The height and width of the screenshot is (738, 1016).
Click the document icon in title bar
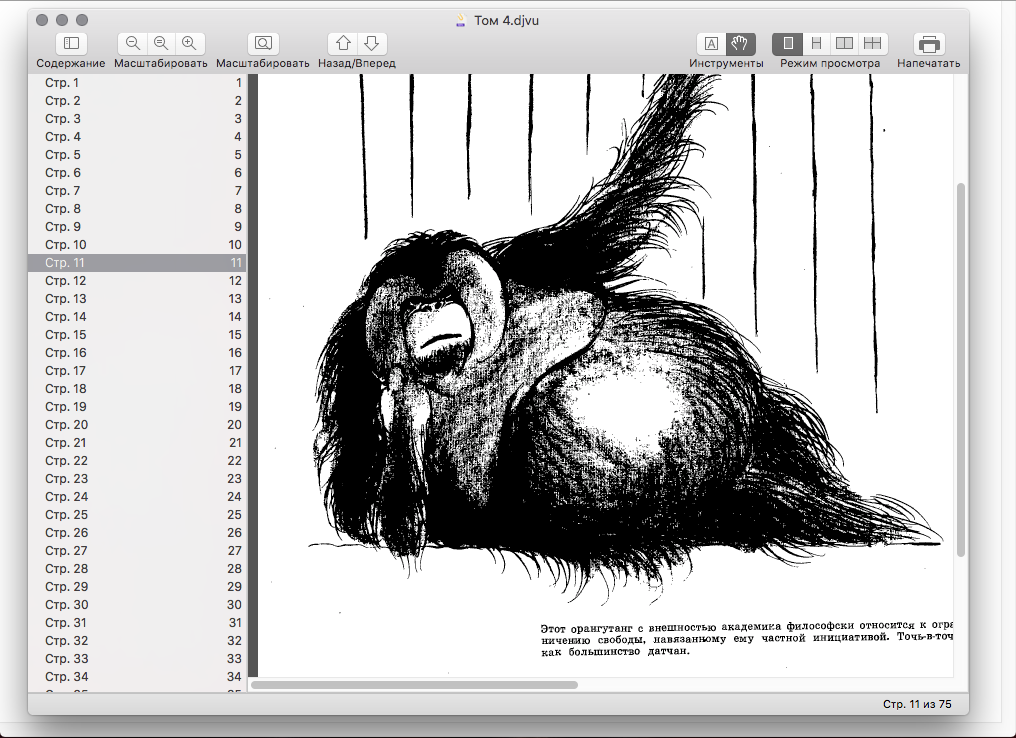461,20
